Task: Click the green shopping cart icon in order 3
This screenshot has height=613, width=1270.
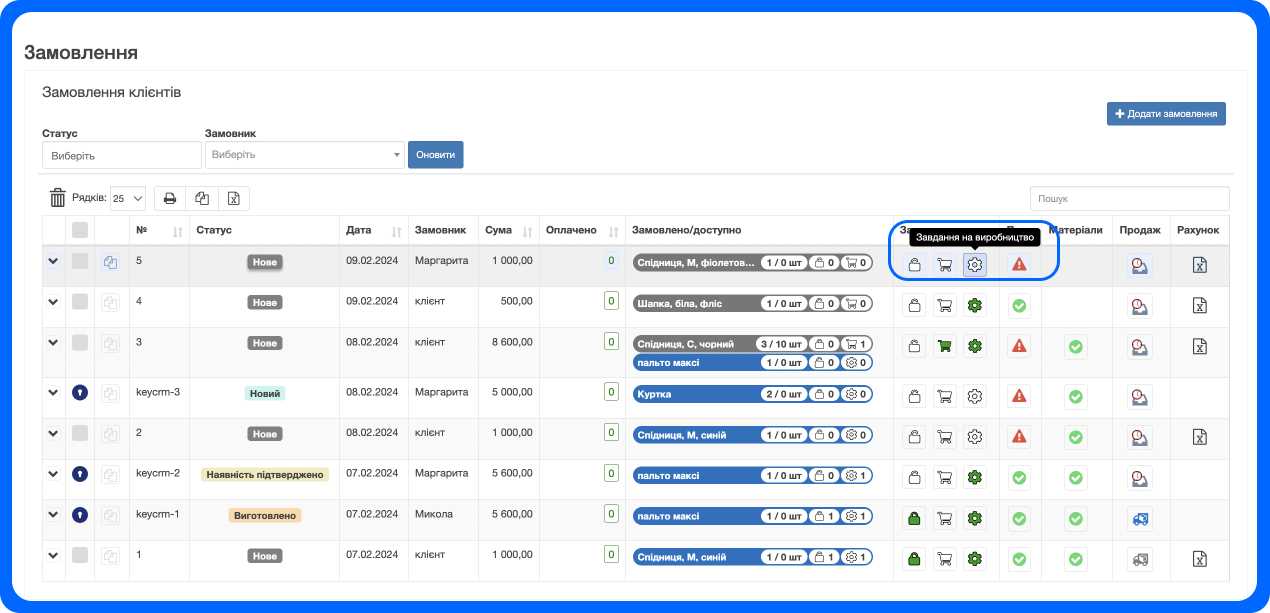Action: tap(944, 346)
